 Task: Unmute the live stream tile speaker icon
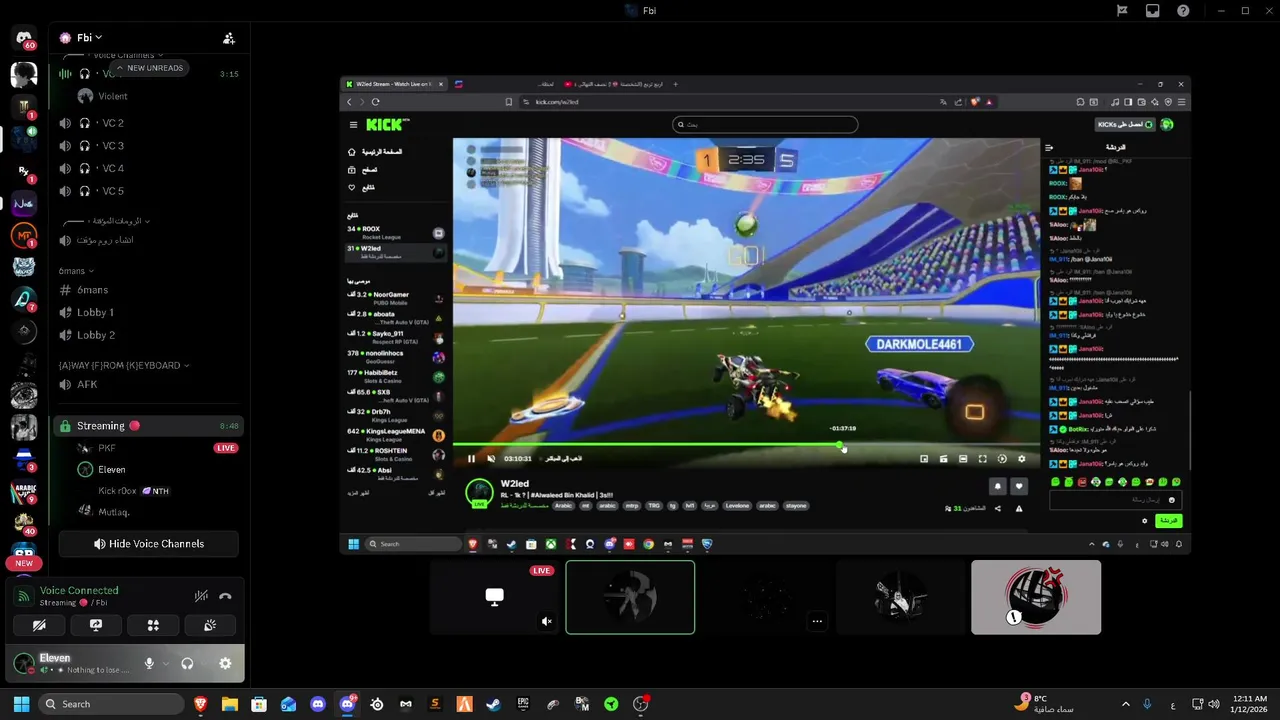click(x=547, y=621)
